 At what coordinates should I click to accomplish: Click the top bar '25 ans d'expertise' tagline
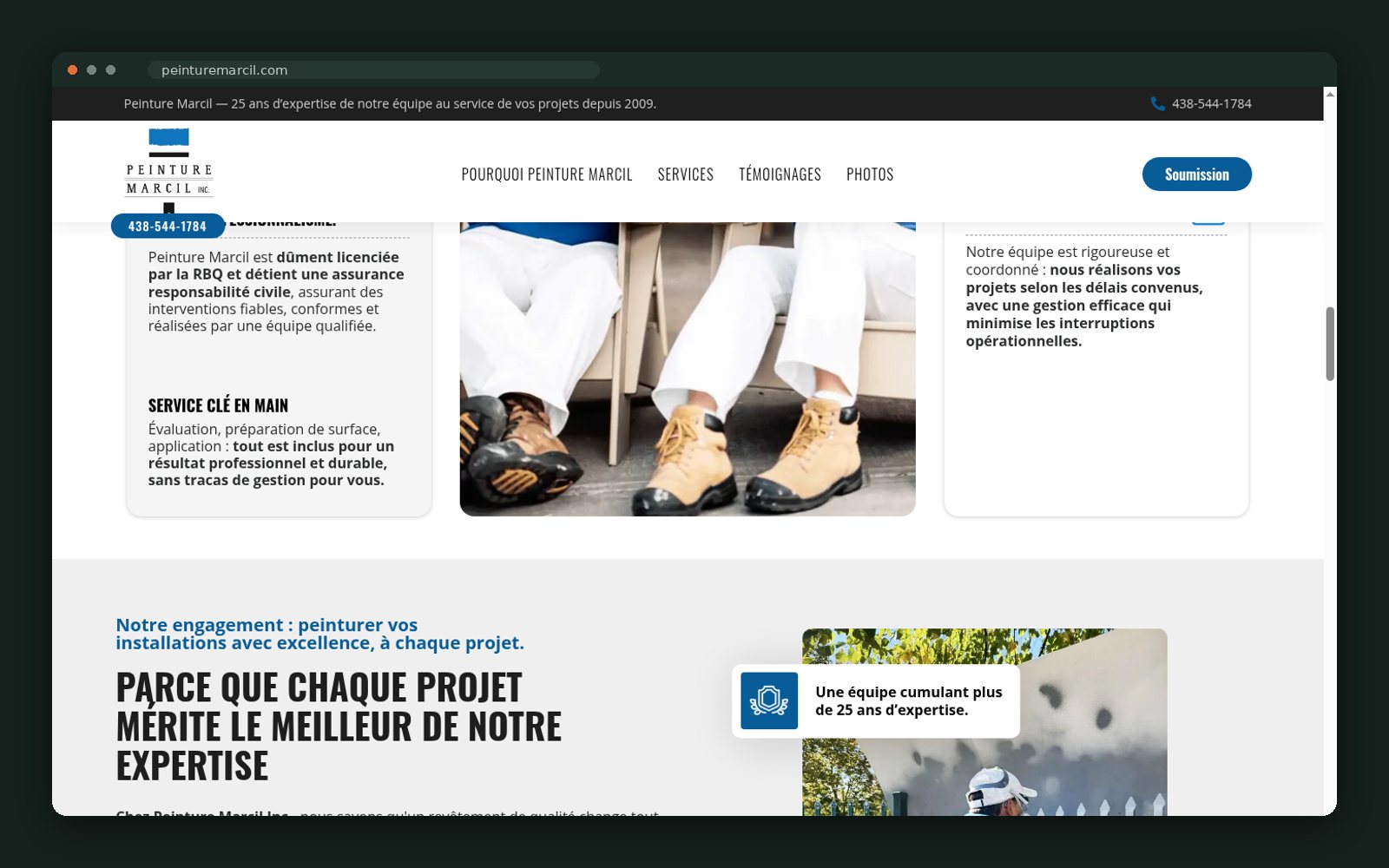390,103
